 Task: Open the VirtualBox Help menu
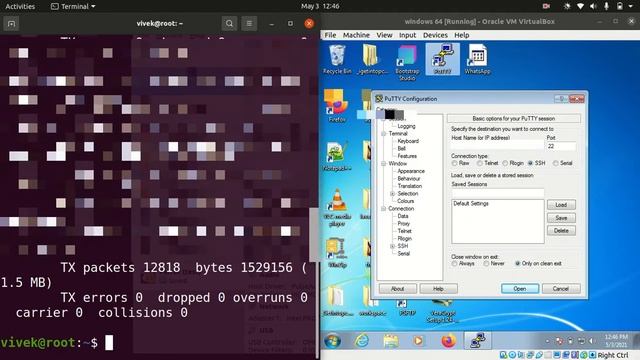point(462,35)
